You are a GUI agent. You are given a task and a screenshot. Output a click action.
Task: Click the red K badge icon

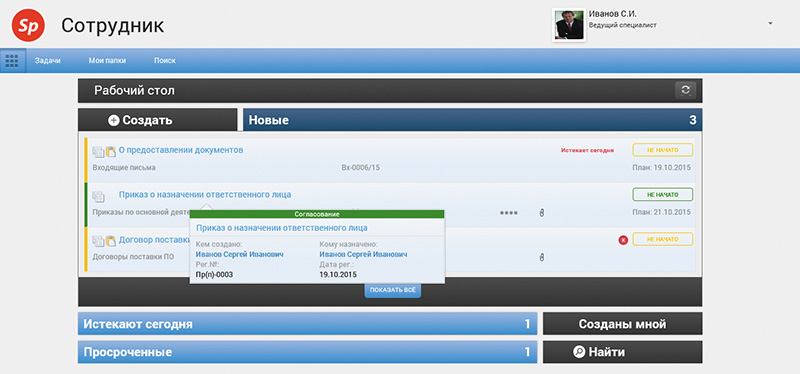[623, 240]
